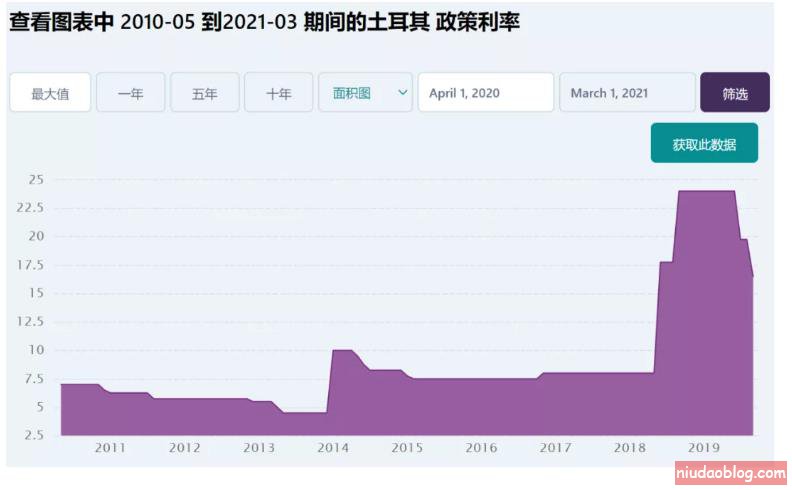Click the end date field March 1, 2021
792x490 pixels.
click(x=627, y=92)
